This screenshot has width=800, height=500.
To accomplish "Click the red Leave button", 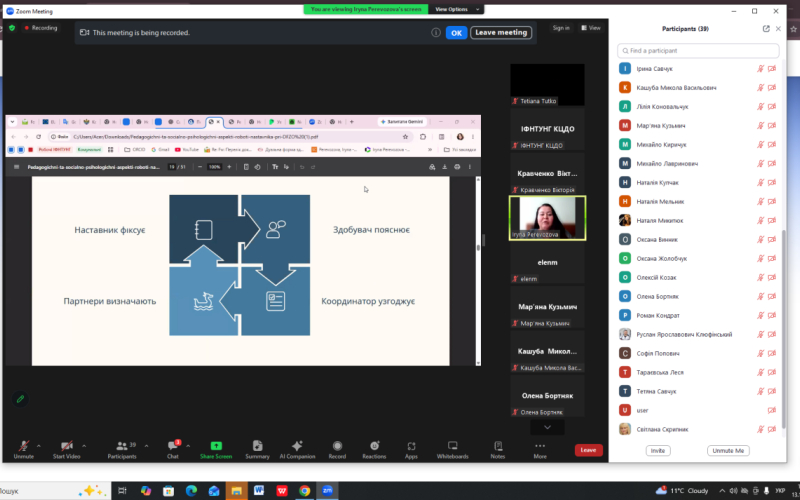I will pyautogui.click(x=588, y=450).
